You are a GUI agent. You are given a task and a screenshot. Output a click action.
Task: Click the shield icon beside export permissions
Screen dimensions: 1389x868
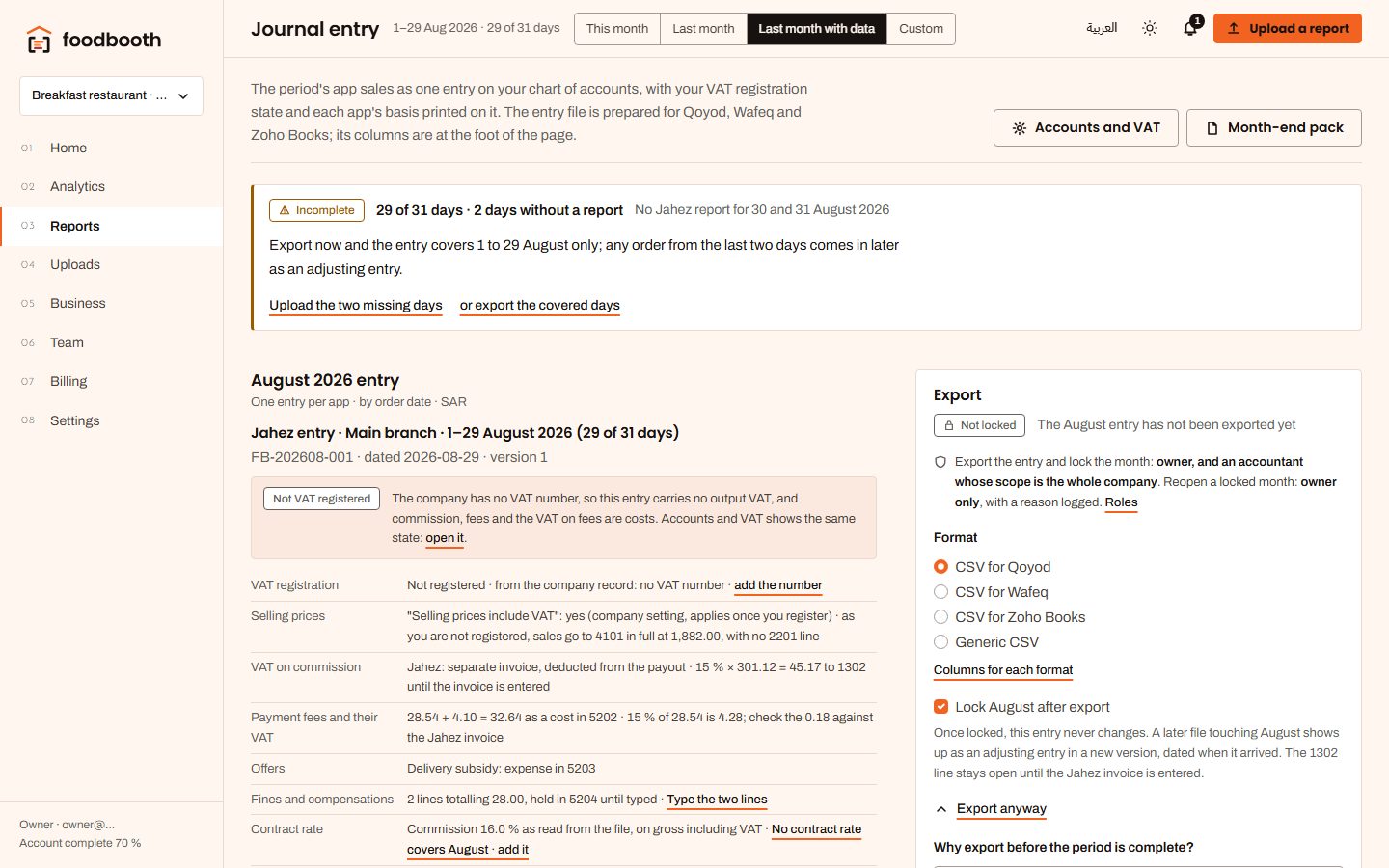(940, 462)
